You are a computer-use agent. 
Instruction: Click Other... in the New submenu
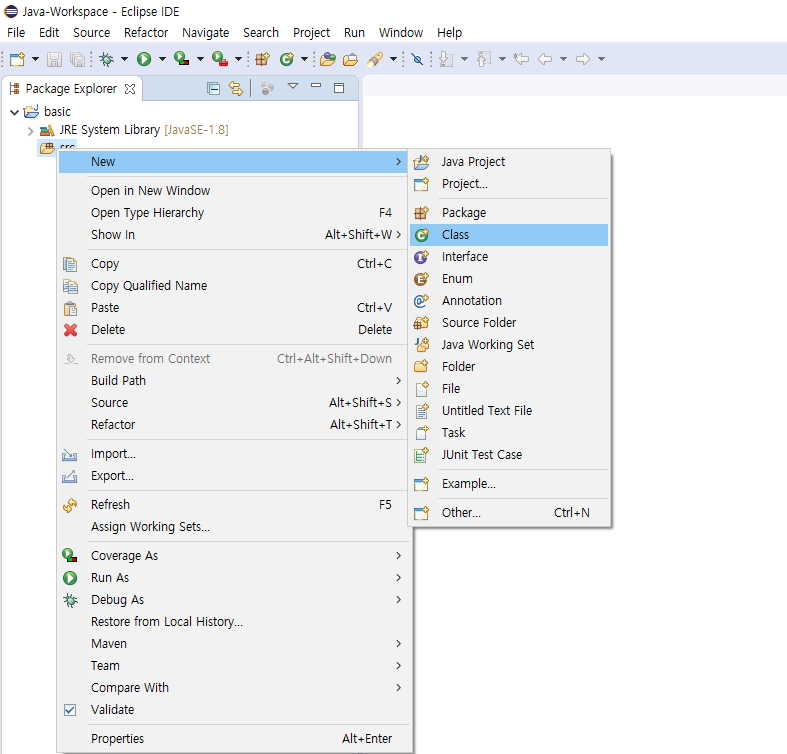click(509, 513)
